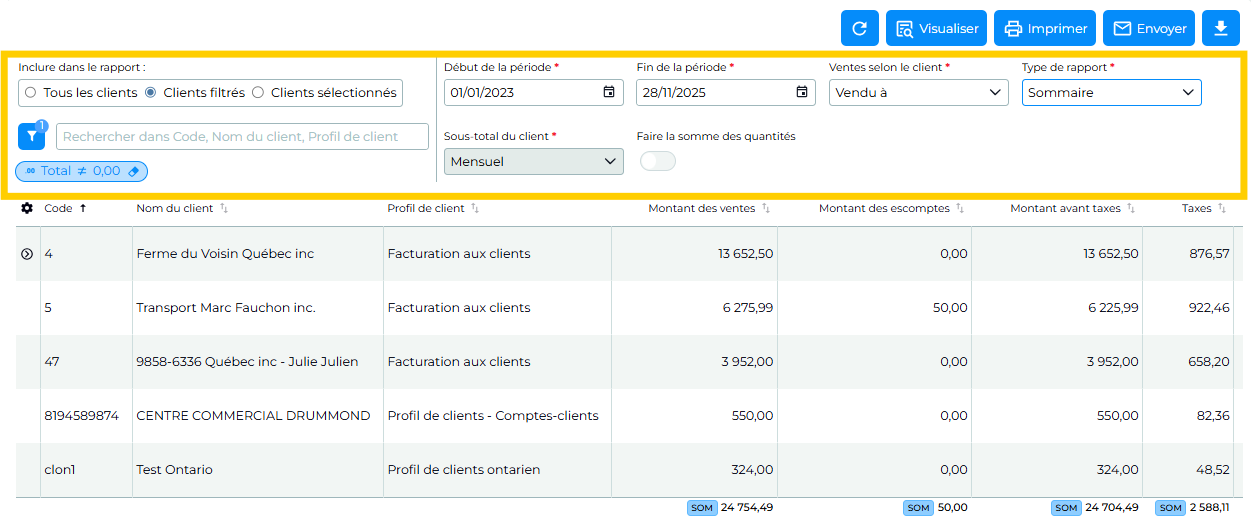Screen dimensions: 1251x524
Task: Click taxes value 922,46
Action: coord(1208,308)
